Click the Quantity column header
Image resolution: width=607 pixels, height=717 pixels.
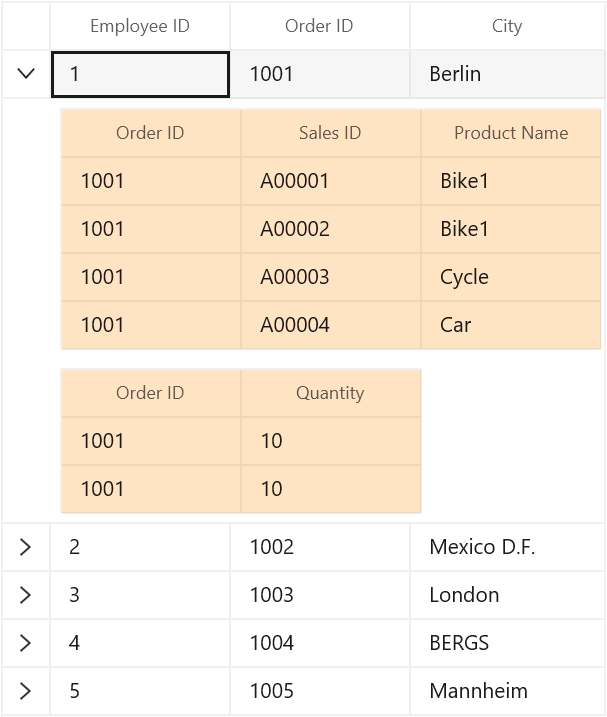330,393
